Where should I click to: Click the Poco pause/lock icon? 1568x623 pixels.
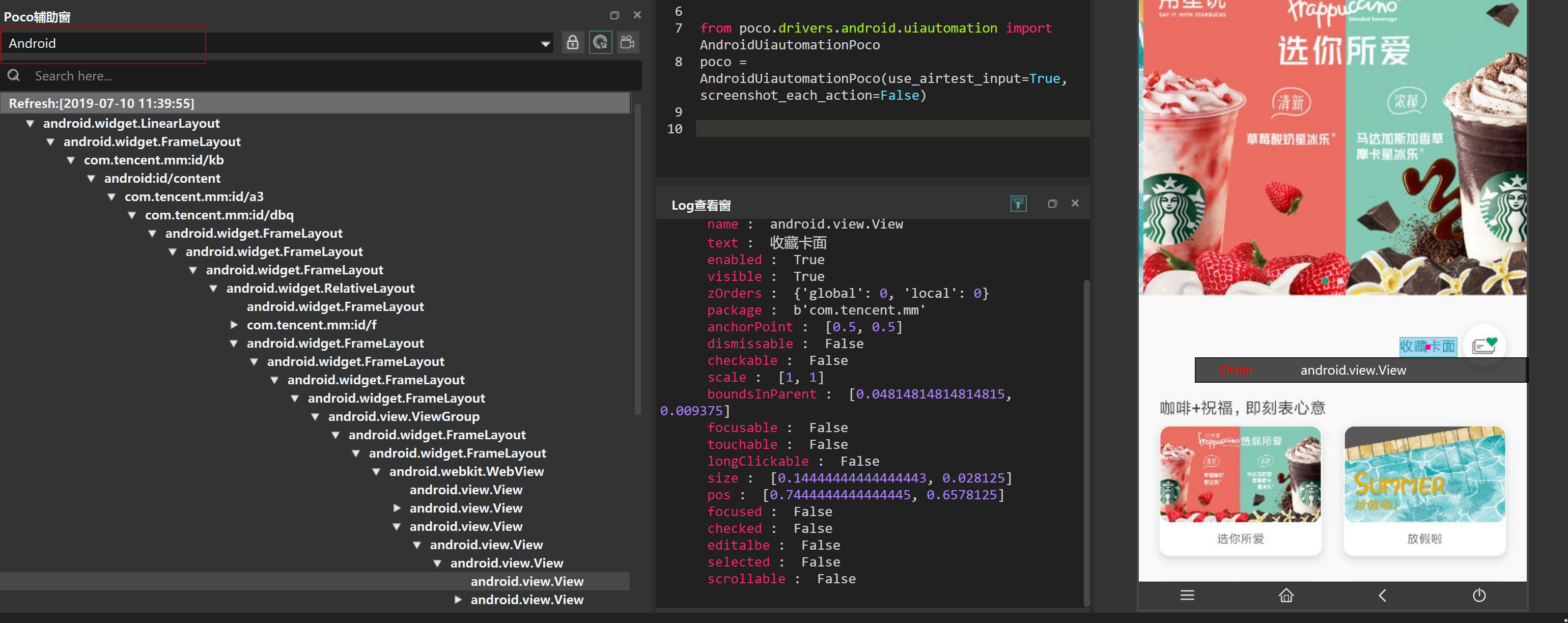pyautogui.click(x=572, y=43)
